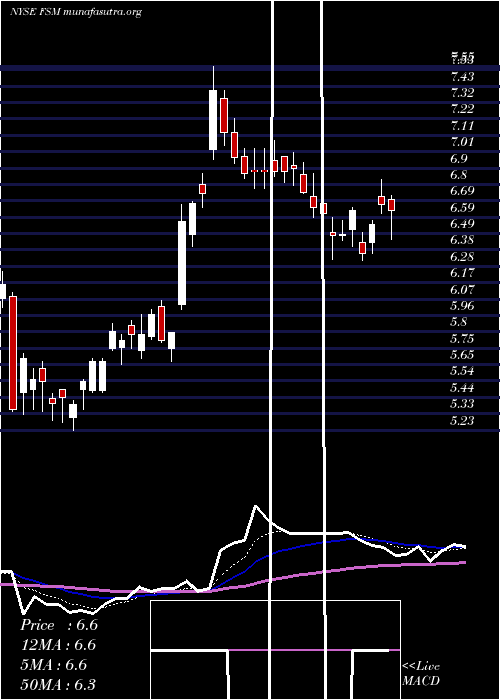The image size is (500, 700).
Task: Click the 12MA : 6.6 readout
Action: pyautogui.click(x=58, y=645)
